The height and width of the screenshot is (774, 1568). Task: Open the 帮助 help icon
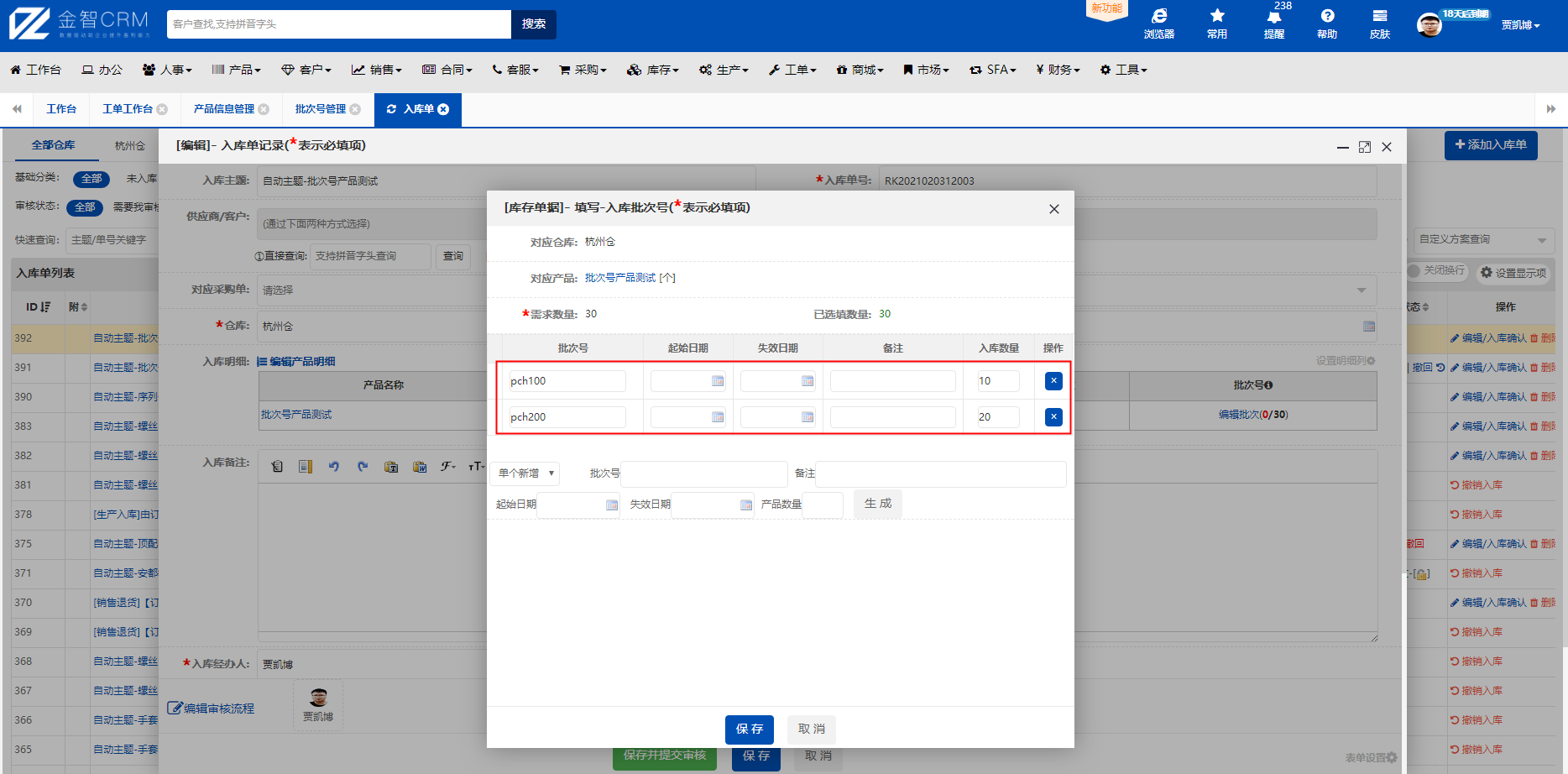pos(1327,24)
